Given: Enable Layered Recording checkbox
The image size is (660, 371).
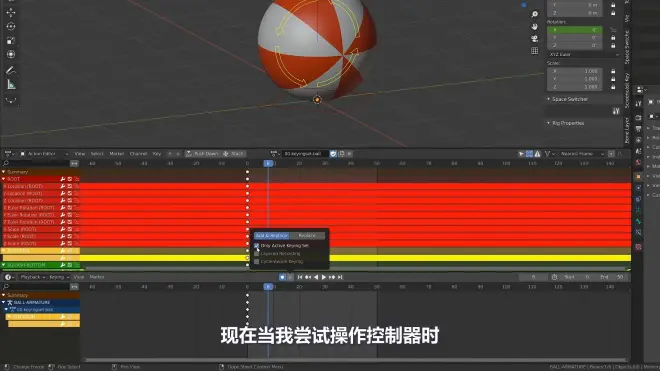Looking at the screenshot, I should click(257, 254).
